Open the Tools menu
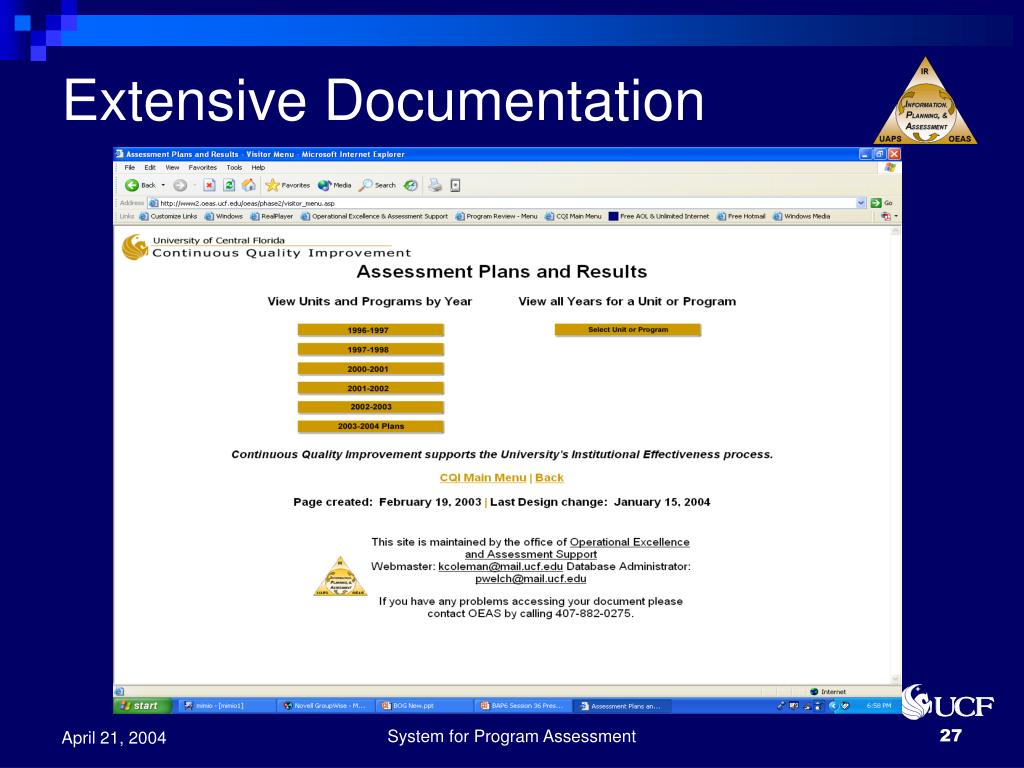Screen dimensions: 1024x768 [x=234, y=168]
